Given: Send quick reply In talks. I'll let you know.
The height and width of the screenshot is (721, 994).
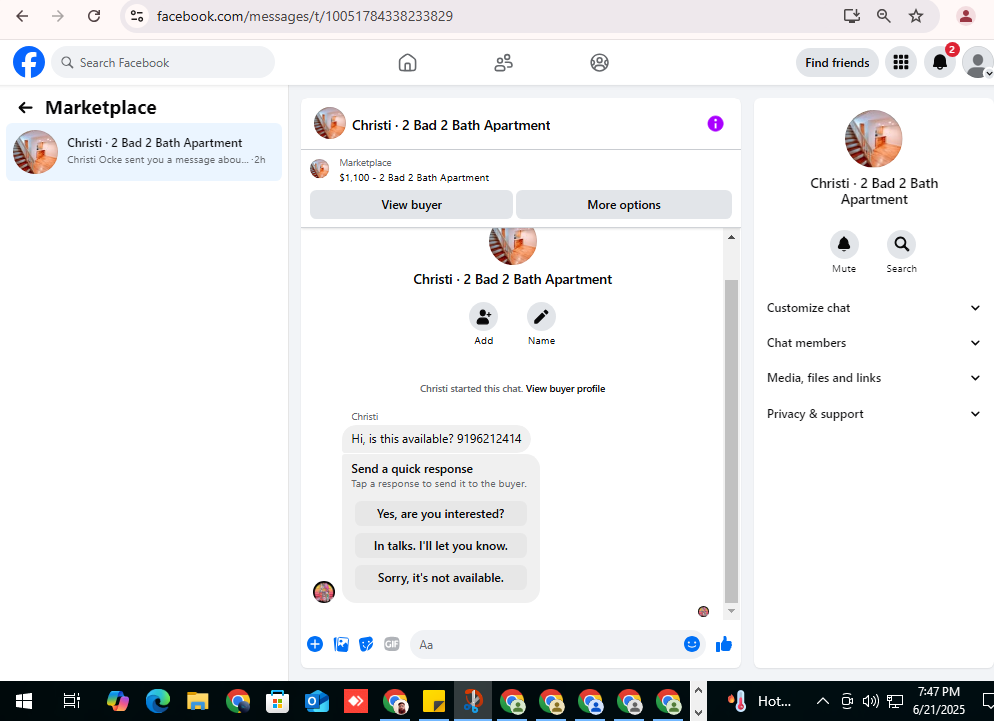Looking at the screenshot, I should (x=441, y=546).
